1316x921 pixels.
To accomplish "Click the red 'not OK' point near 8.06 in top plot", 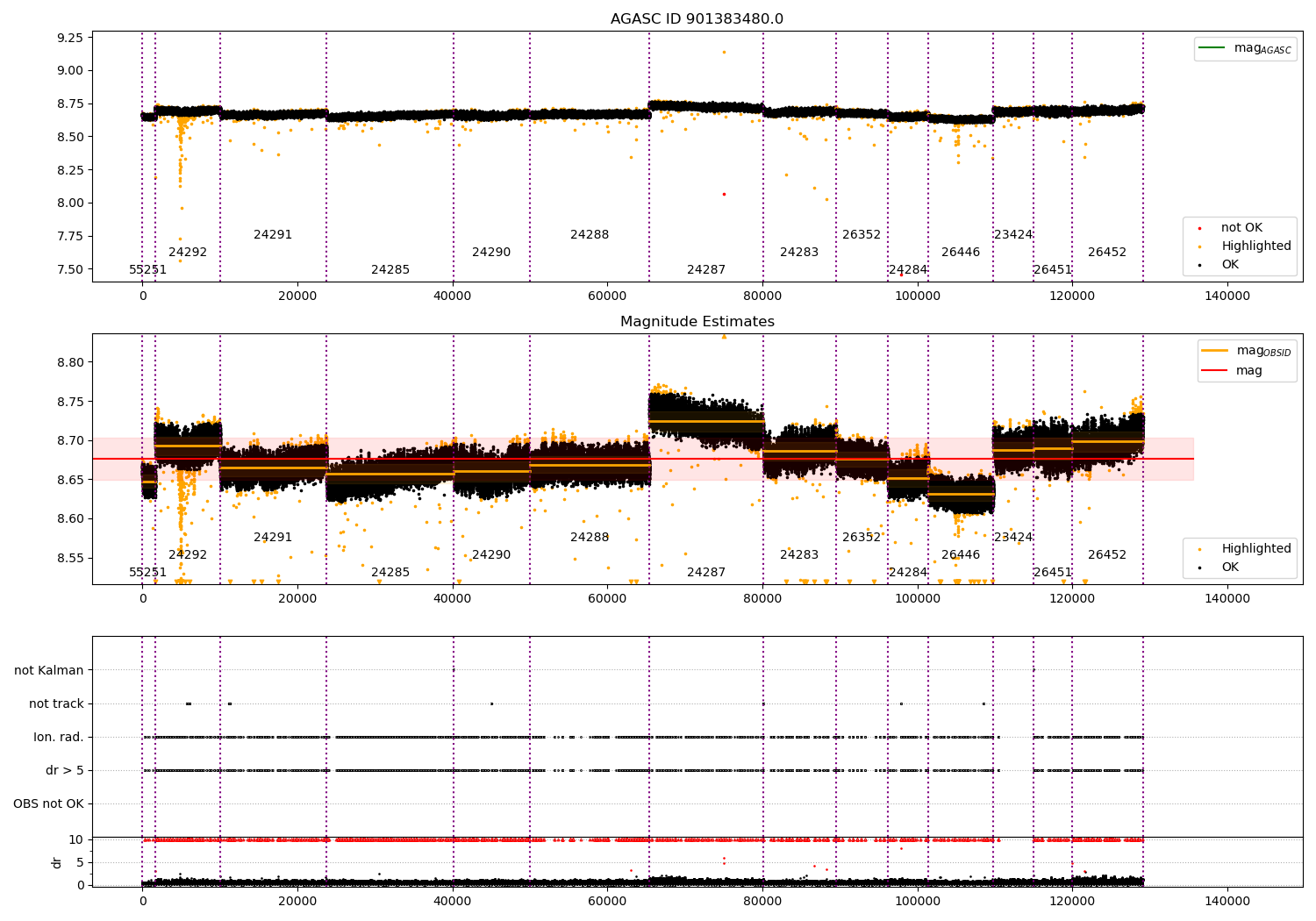I will click(724, 194).
